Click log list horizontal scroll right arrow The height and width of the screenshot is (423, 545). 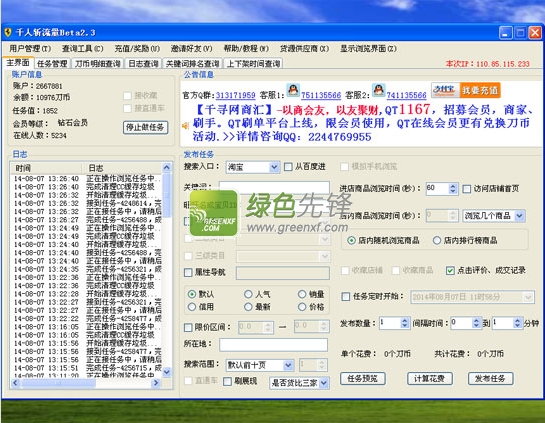[156, 383]
